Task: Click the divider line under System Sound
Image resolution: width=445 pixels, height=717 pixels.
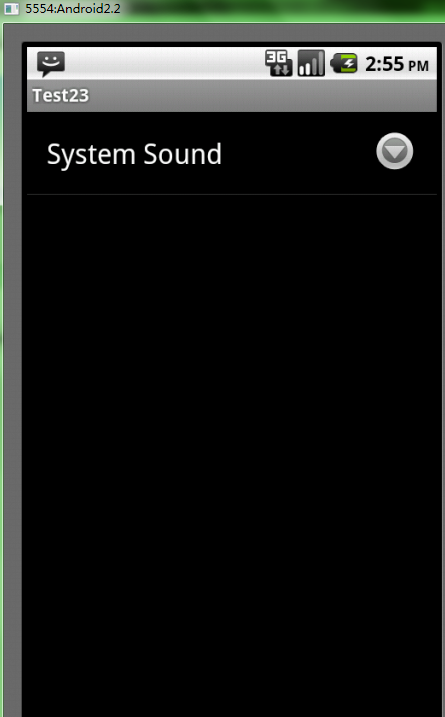Action: click(x=232, y=194)
